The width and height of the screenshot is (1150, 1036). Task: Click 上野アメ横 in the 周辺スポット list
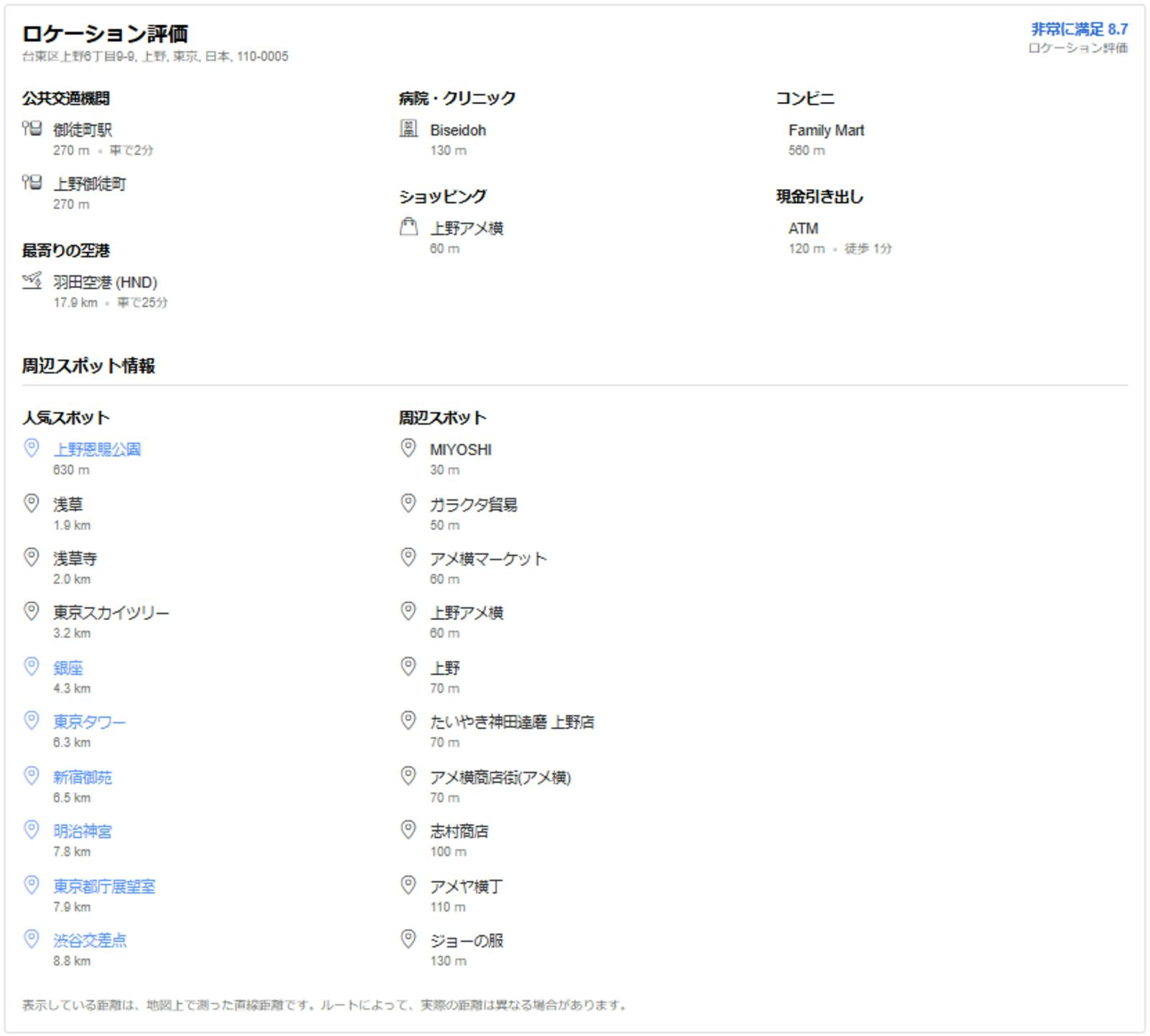tap(466, 613)
